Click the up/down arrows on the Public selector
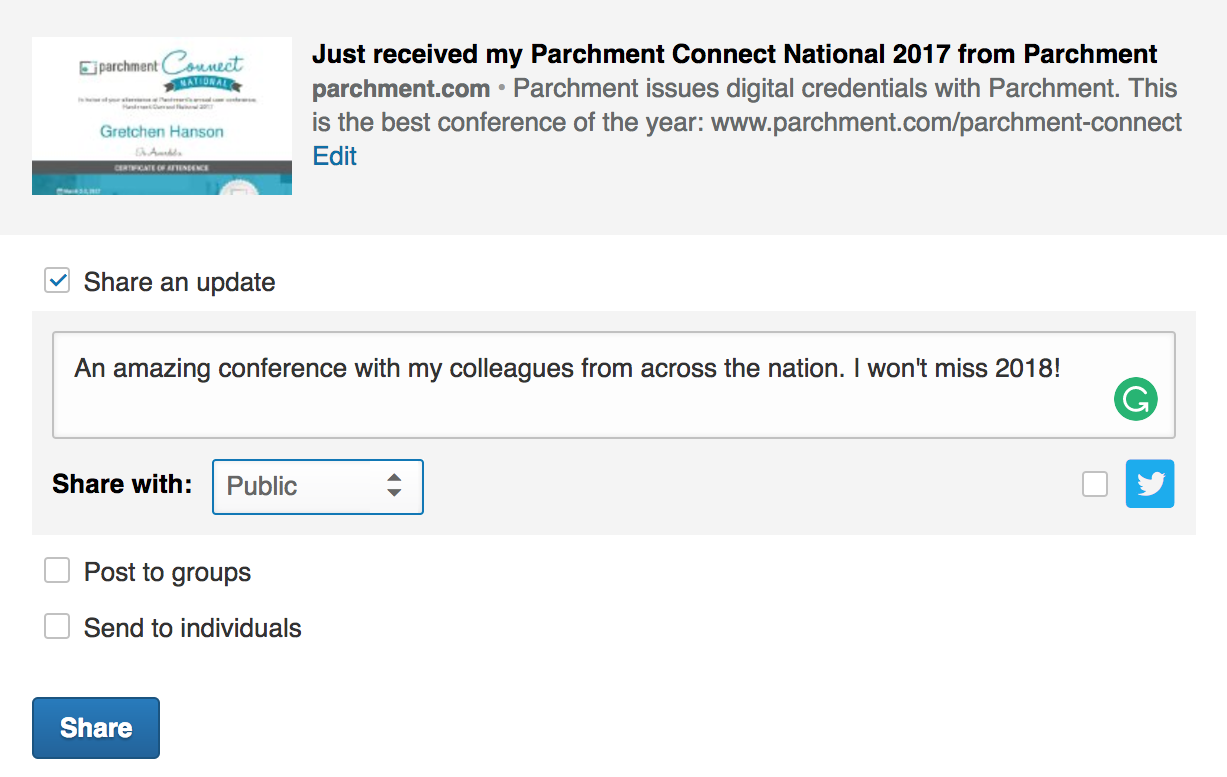 click(394, 486)
